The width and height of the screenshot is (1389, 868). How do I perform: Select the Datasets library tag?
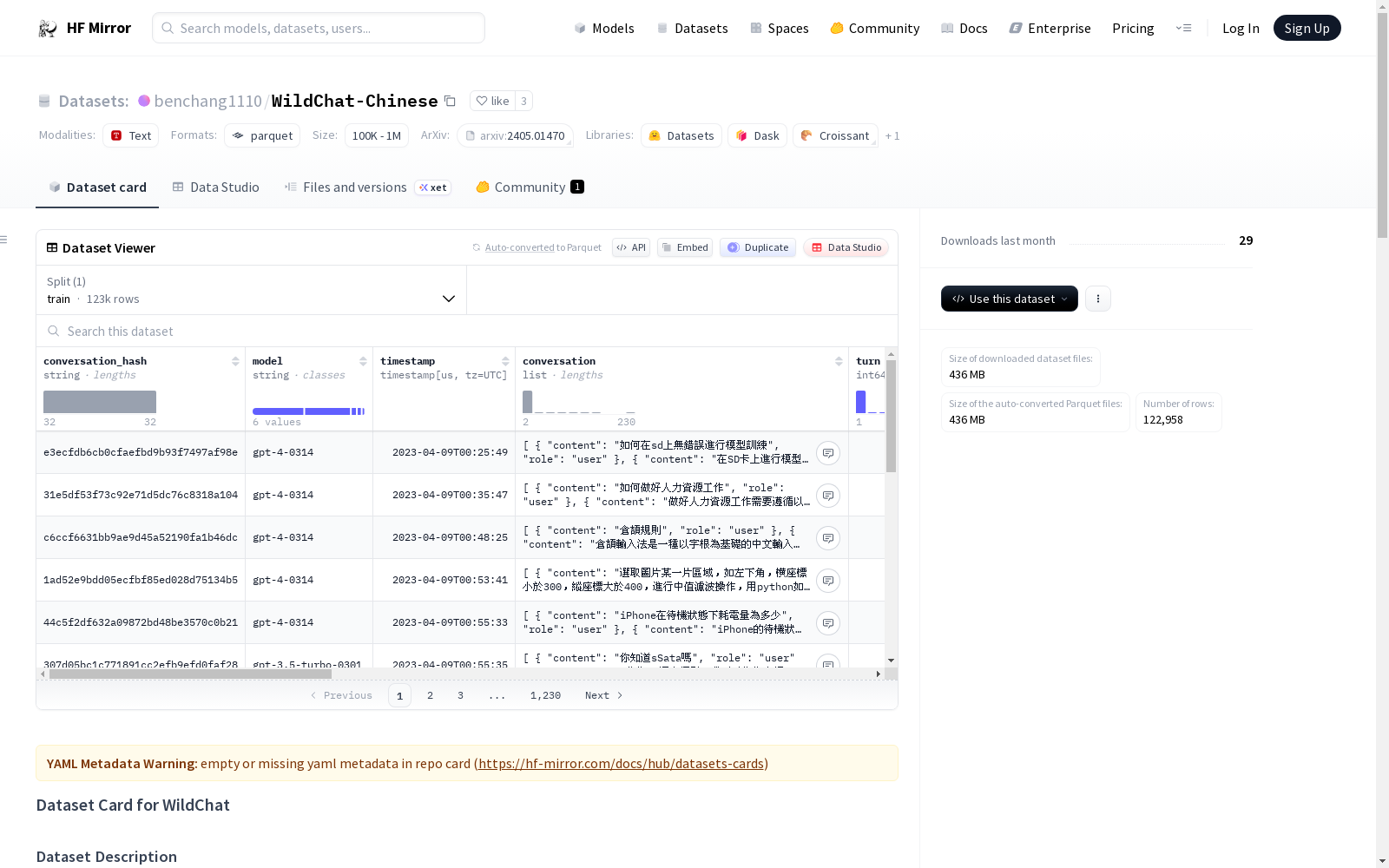[681, 136]
